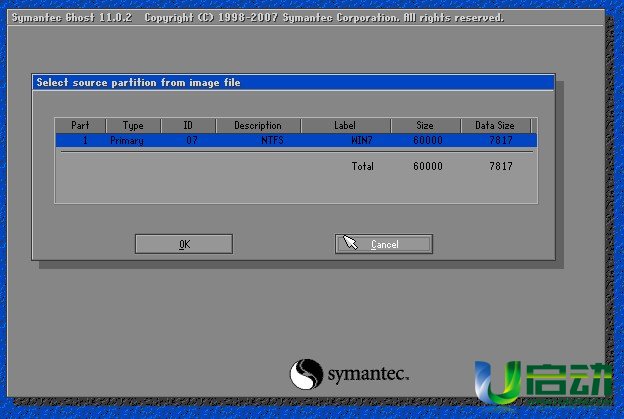Click the Description column header
This screenshot has height=419, width=624.
258,125
